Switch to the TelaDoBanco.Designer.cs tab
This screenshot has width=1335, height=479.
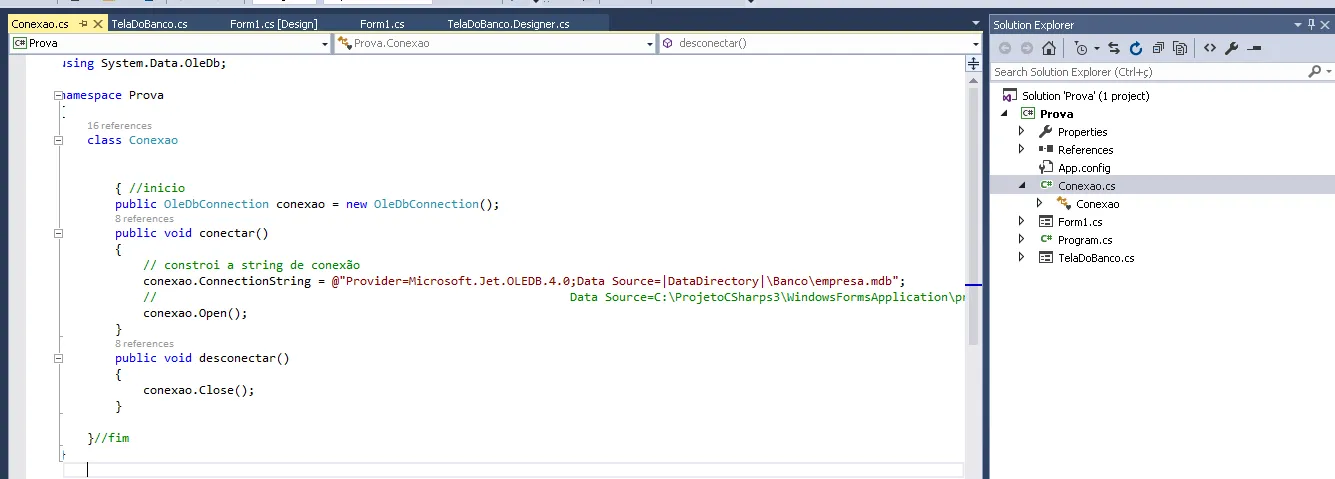click(508, 23)
